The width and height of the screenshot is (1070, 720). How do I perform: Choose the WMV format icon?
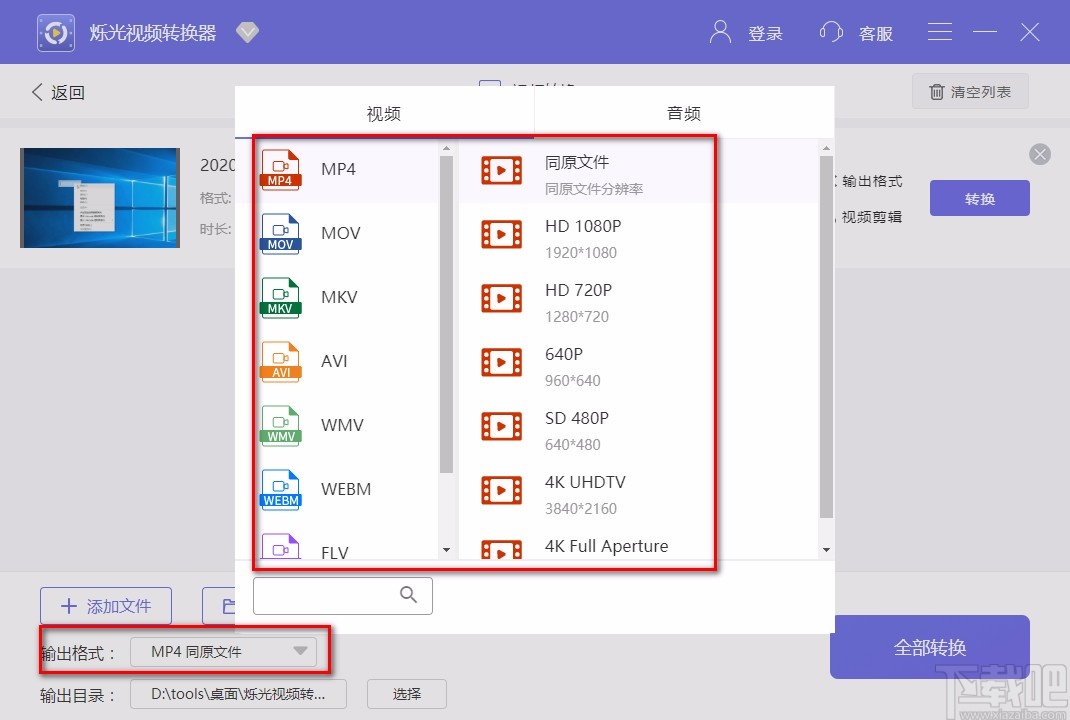[280, 426]
